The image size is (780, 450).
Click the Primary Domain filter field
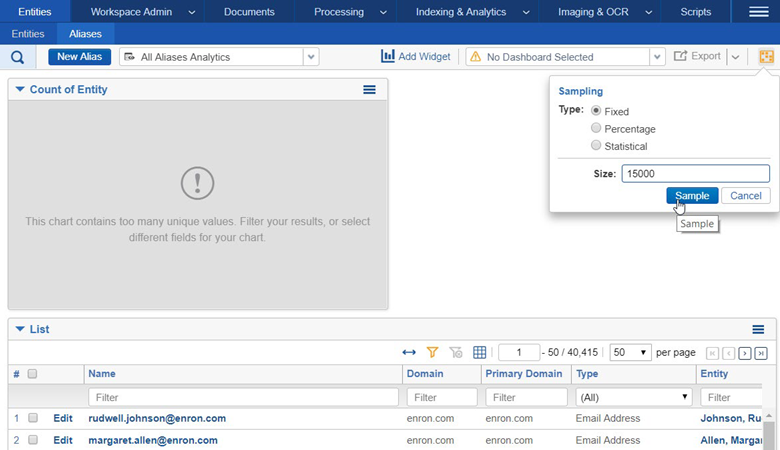pos(526,397)
